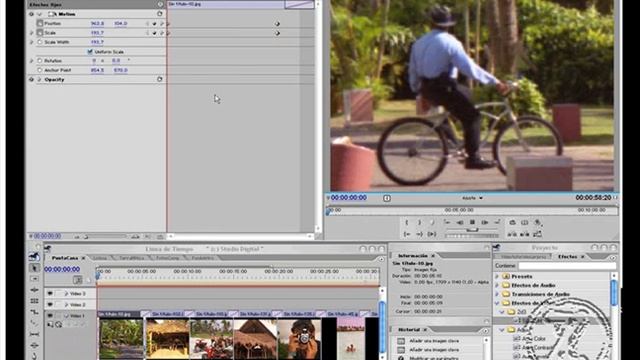Click the Step Forward button in the monitor
640x360 pixels.
point(484,222)
